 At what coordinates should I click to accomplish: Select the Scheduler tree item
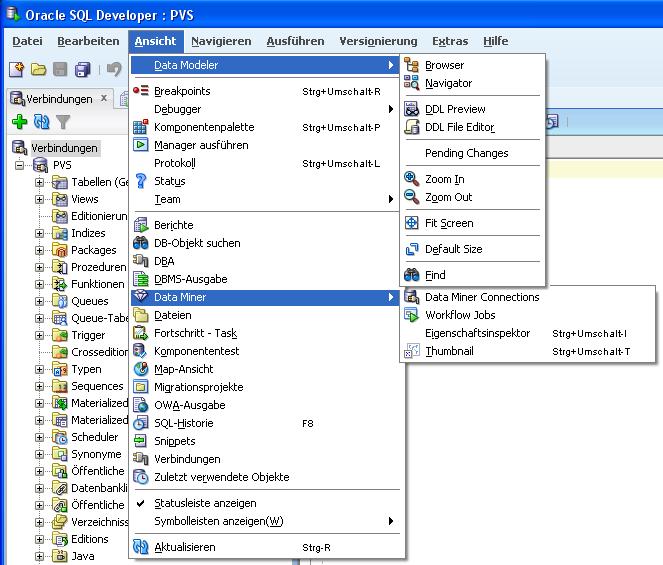click(x=95, y=437)
